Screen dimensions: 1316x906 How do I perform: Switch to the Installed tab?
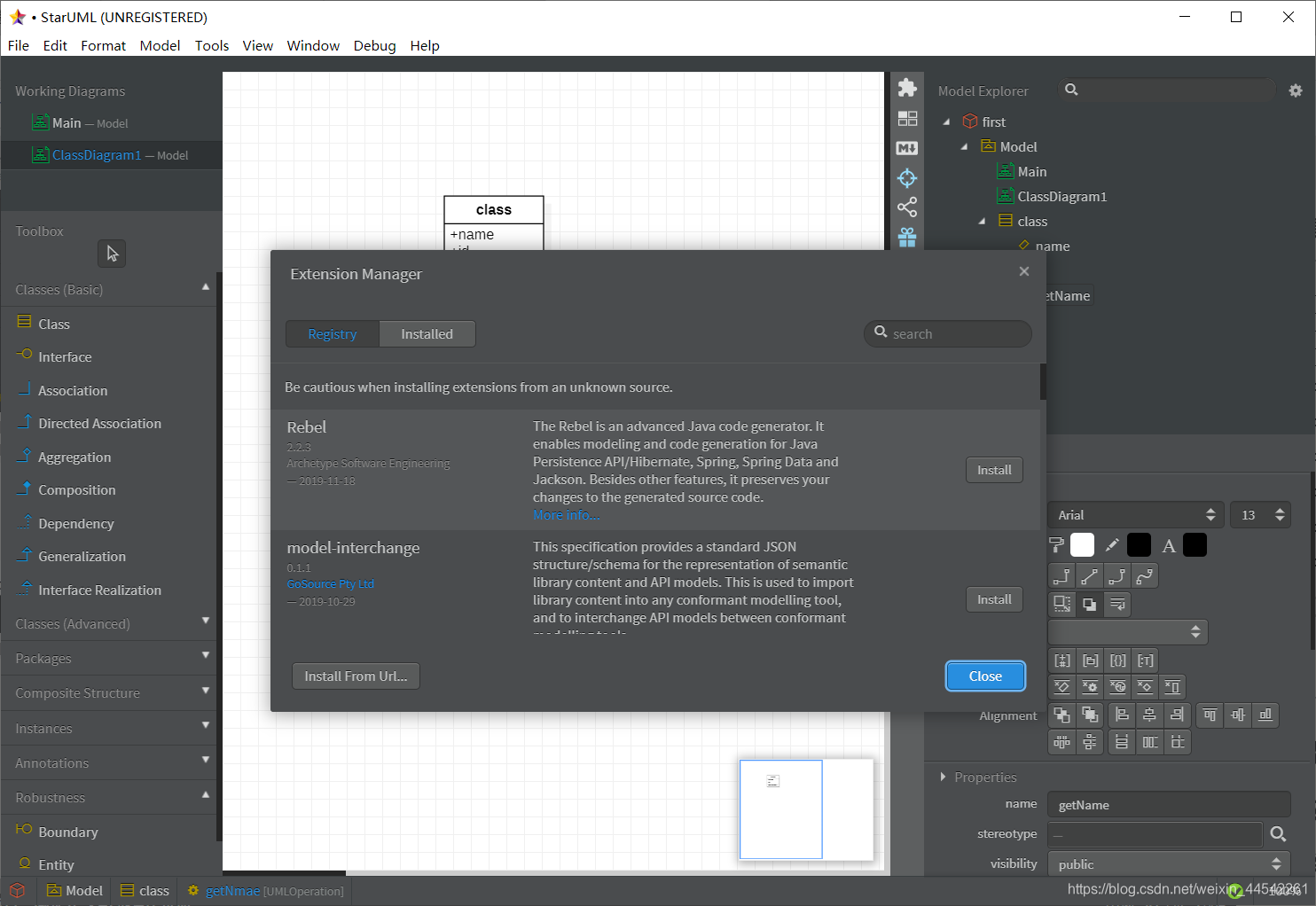tap(427, 334)
